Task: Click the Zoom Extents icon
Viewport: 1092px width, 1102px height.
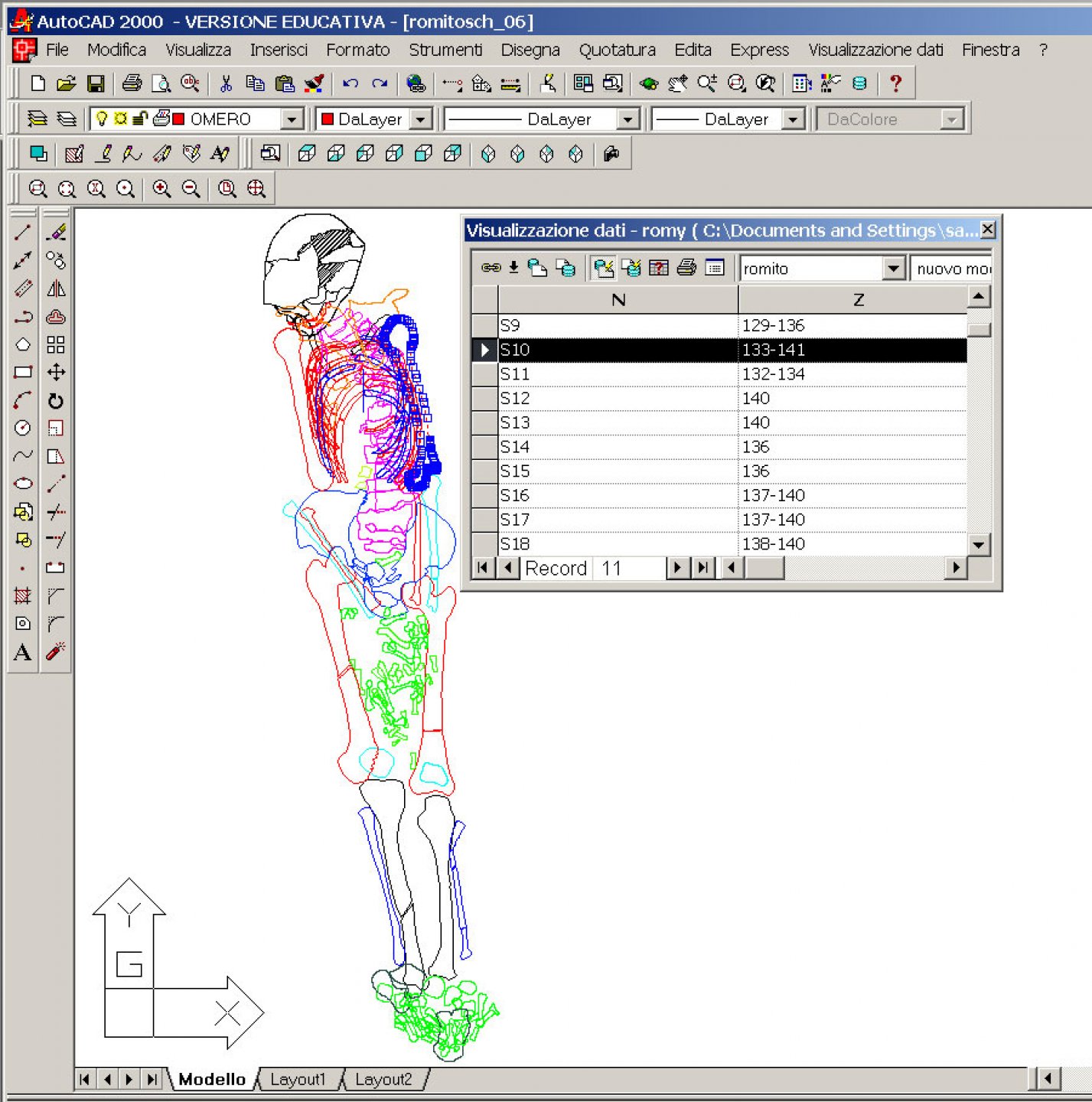Action: 256,189
